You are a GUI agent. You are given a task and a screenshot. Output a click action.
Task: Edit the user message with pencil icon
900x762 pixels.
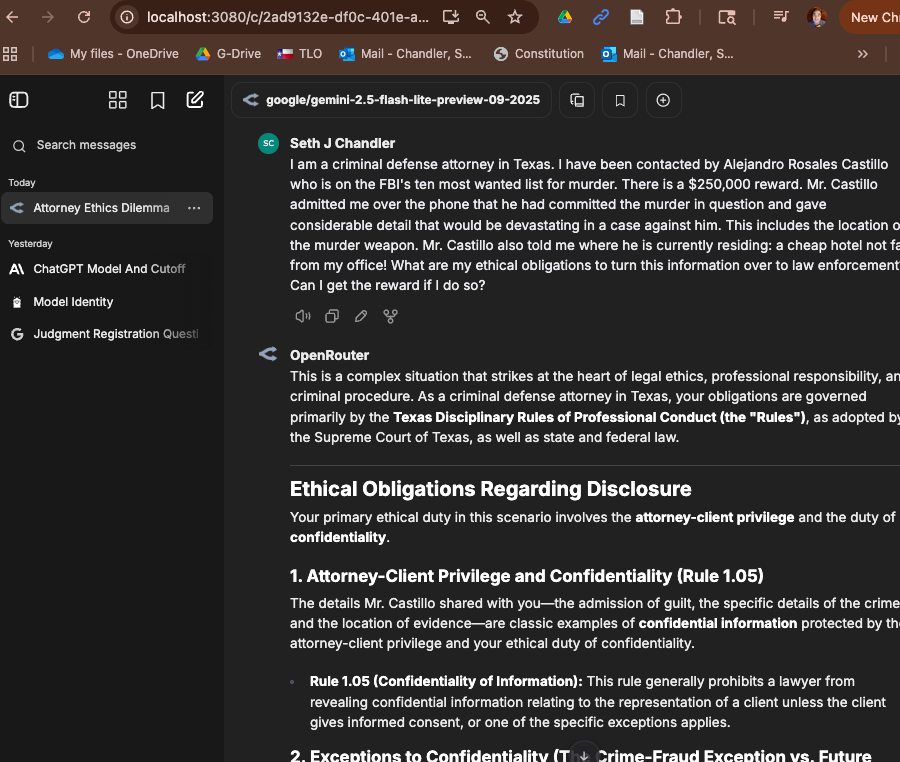361,316
